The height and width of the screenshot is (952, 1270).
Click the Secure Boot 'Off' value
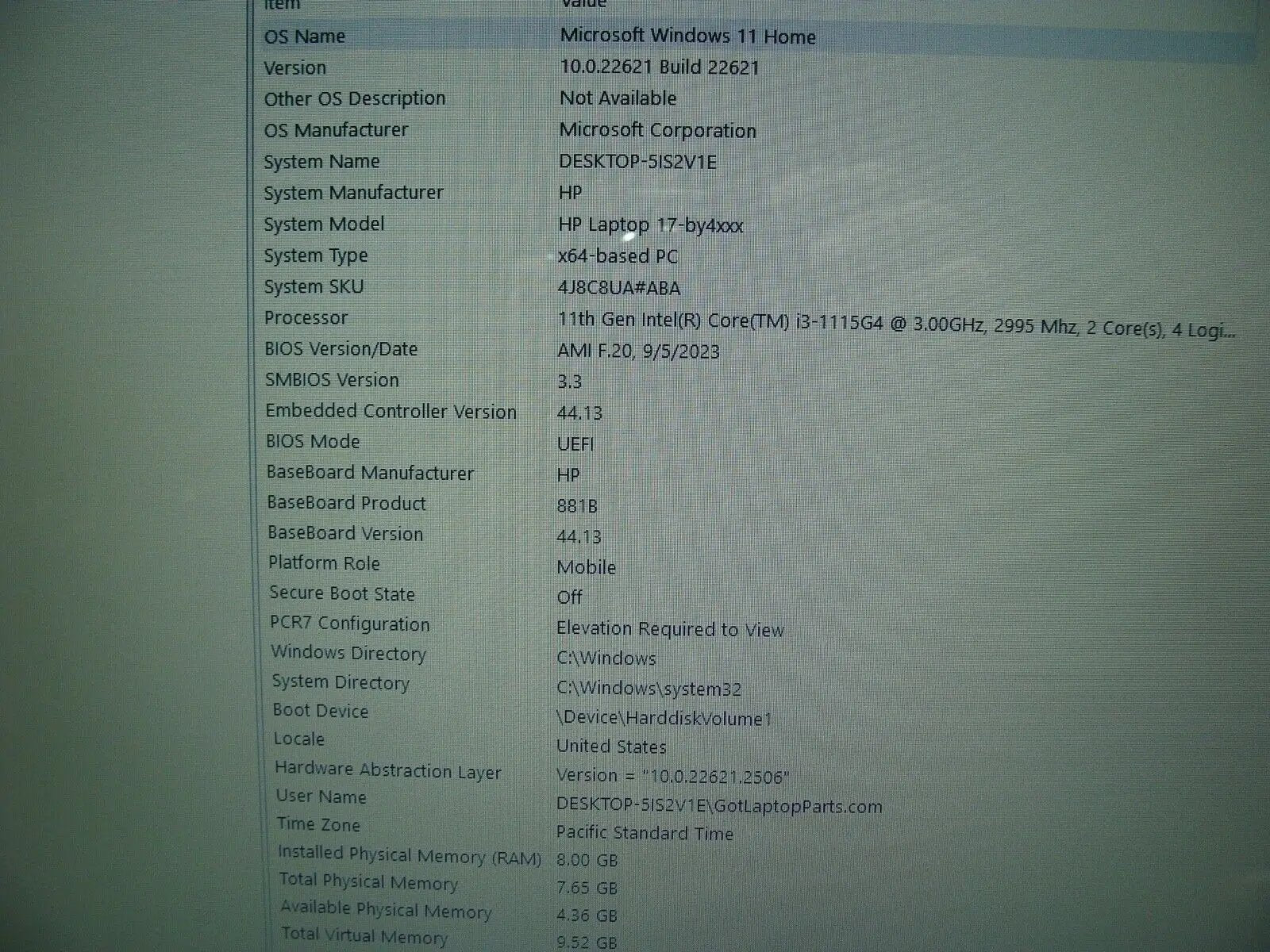pos(569,597)
